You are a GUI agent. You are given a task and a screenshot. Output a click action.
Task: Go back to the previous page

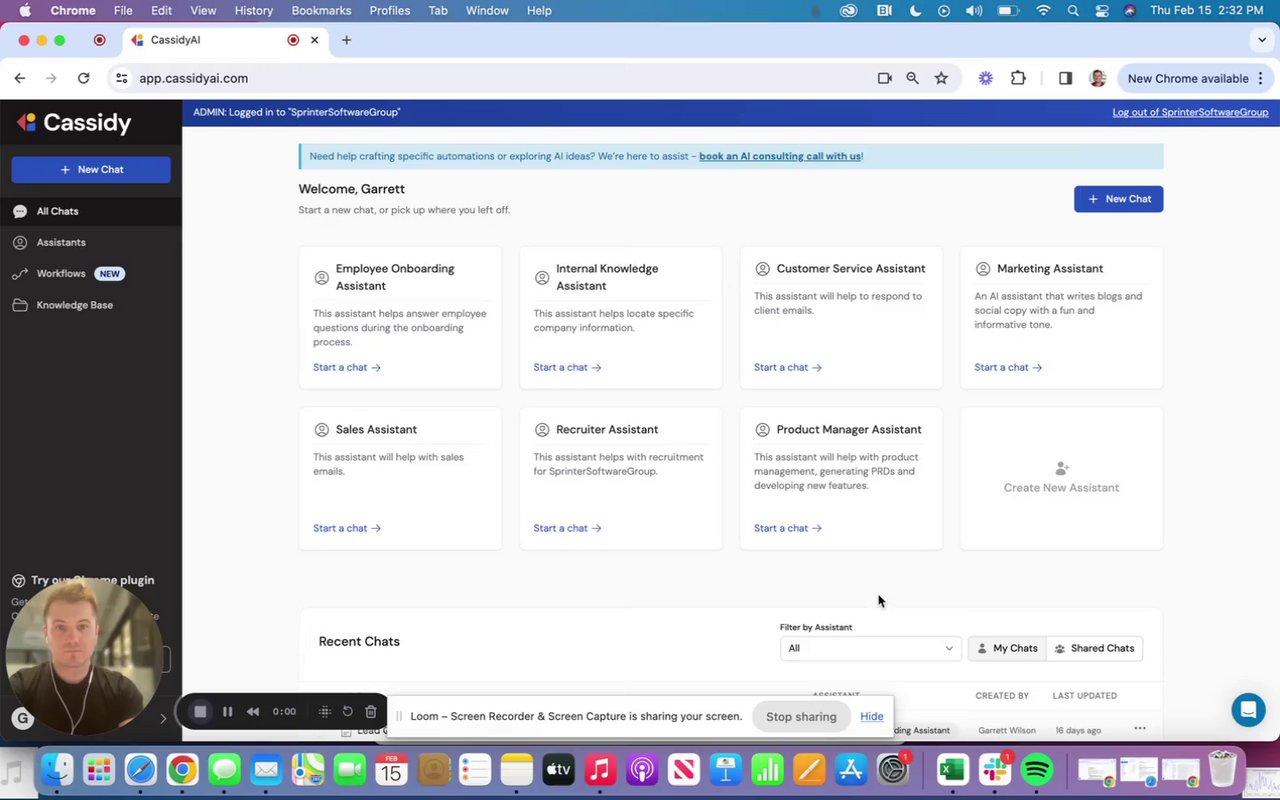(x=20, y=78)
